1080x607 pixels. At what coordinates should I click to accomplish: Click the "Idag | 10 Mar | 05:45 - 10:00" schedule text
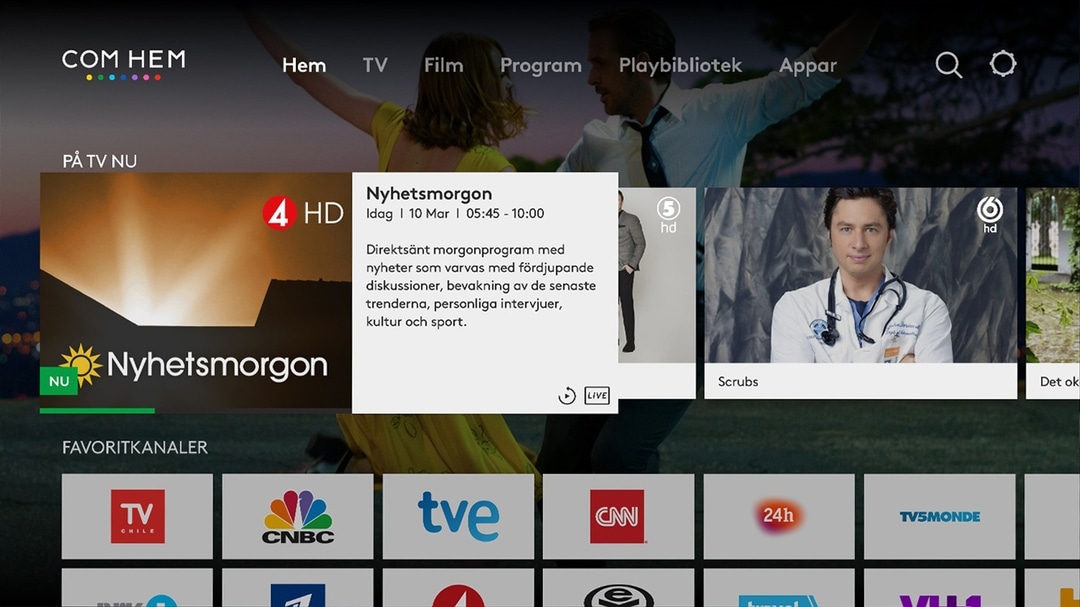(455, 214)
